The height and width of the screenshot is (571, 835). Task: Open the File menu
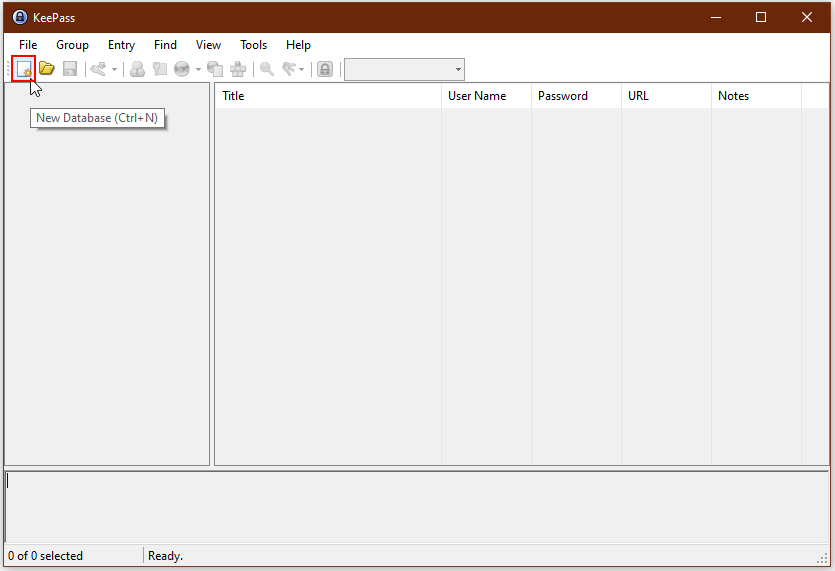[28, 45]
